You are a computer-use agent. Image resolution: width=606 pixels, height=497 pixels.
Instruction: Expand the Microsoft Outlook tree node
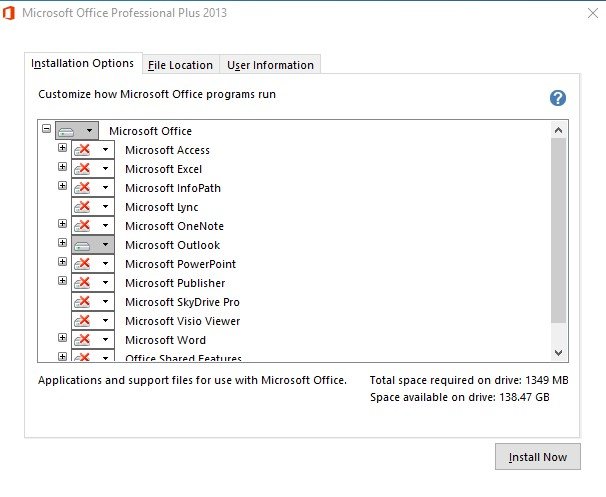pos(62,242)
